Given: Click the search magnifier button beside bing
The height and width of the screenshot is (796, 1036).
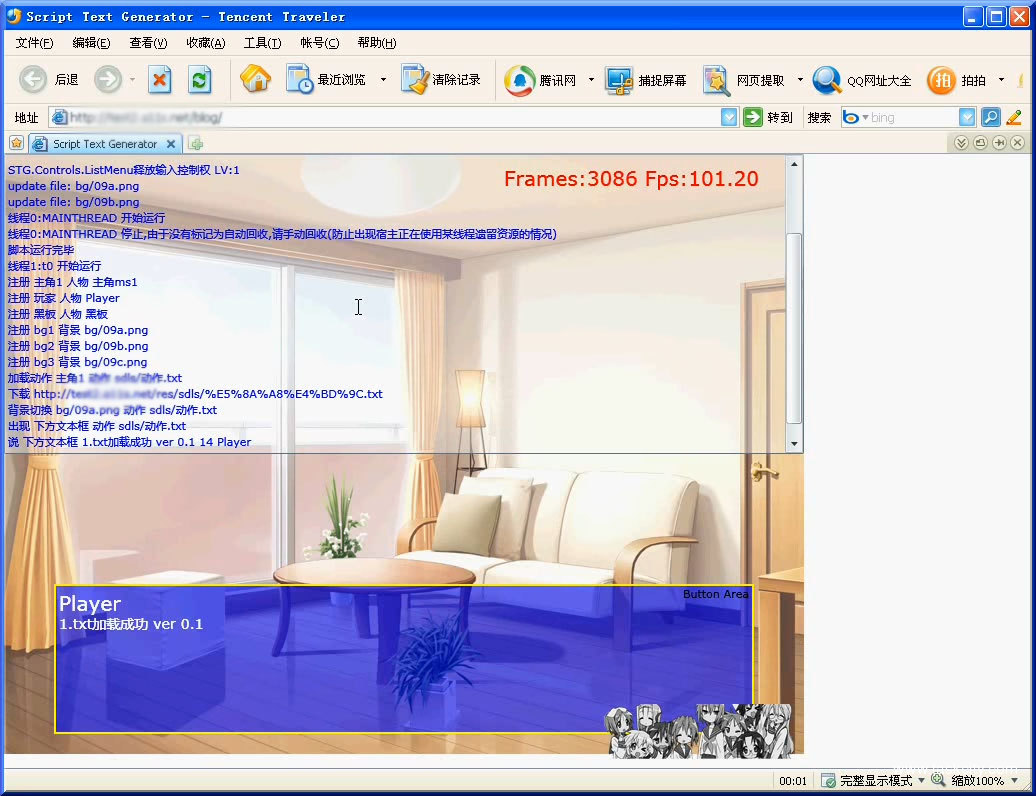Looking at the screenshot, I should [990, 117].
